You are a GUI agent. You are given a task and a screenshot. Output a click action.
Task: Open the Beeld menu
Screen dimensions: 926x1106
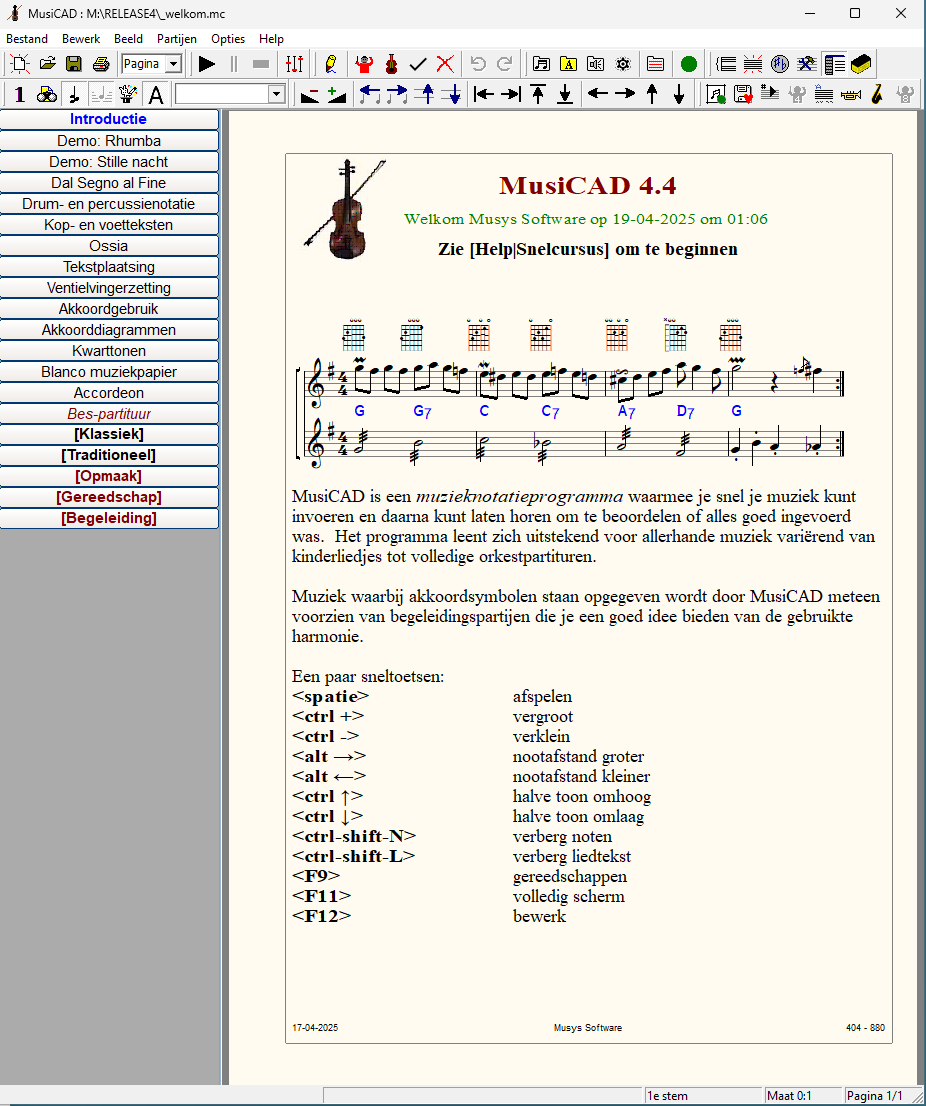(128, 39)
